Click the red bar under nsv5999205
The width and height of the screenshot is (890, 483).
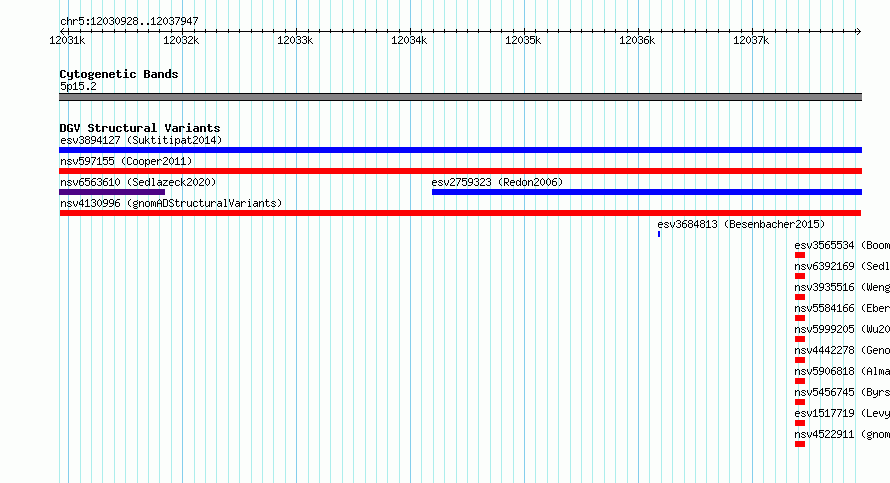click(800, 339)
